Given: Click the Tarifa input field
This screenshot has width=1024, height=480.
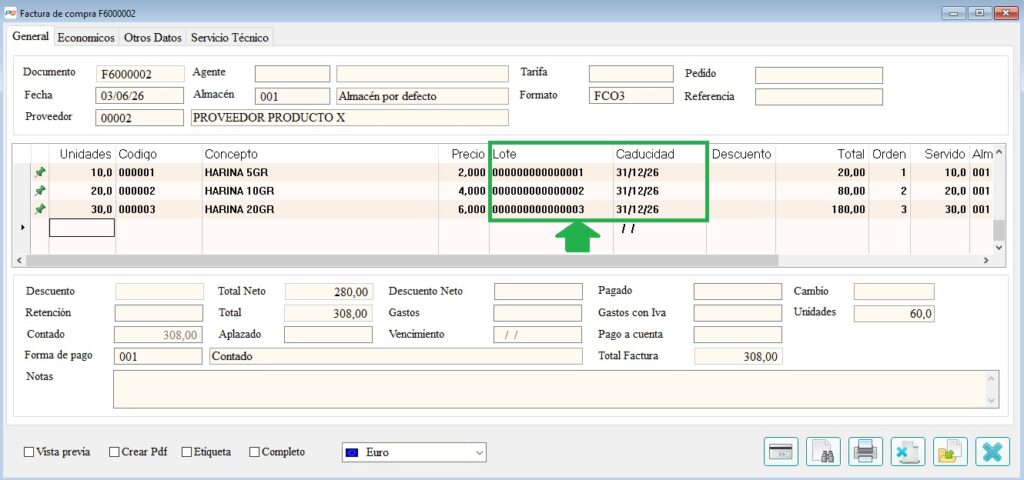Looking at the screenshot, I should [631, 74].
